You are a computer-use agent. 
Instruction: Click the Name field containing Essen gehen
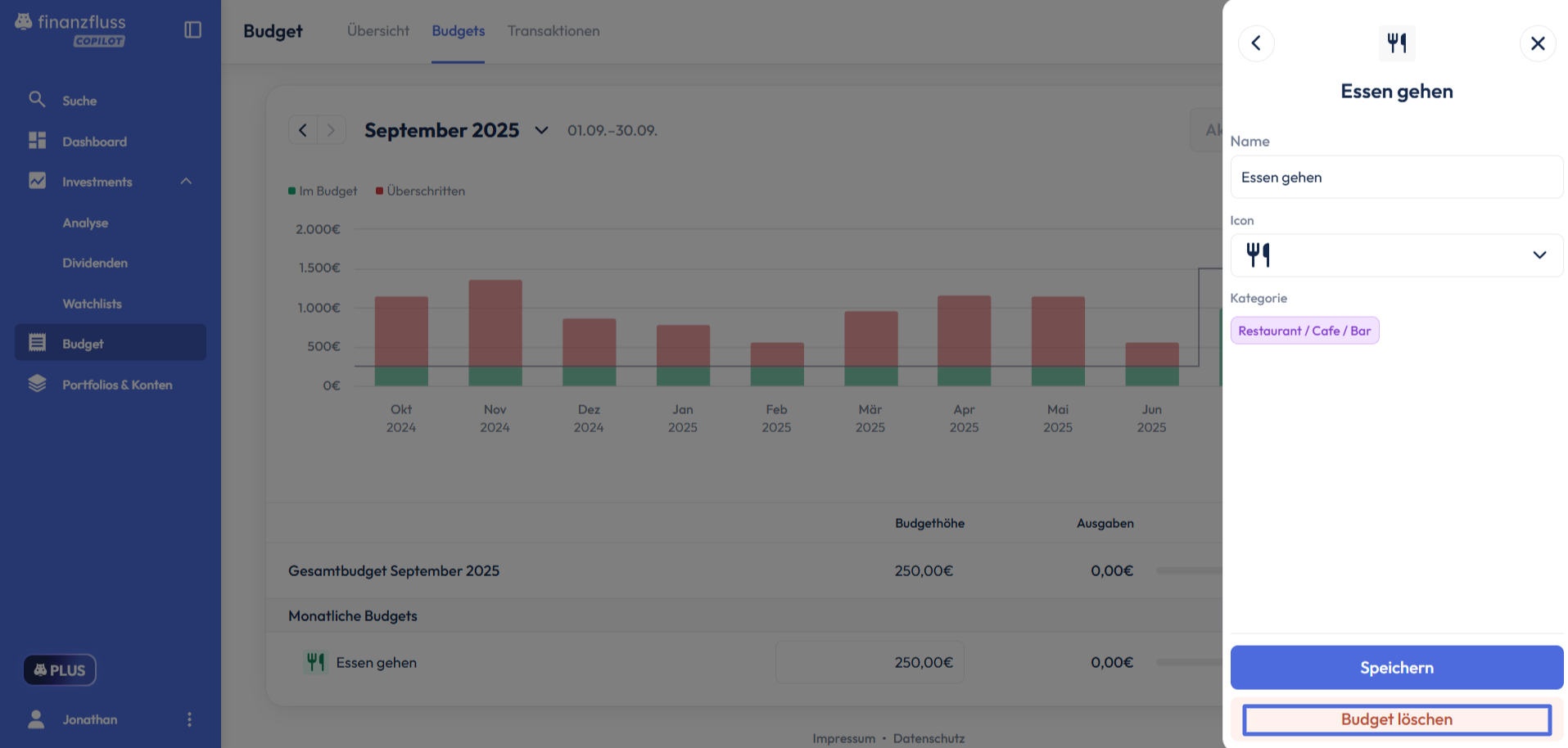pyautogui.click(x=1396, y=178)
